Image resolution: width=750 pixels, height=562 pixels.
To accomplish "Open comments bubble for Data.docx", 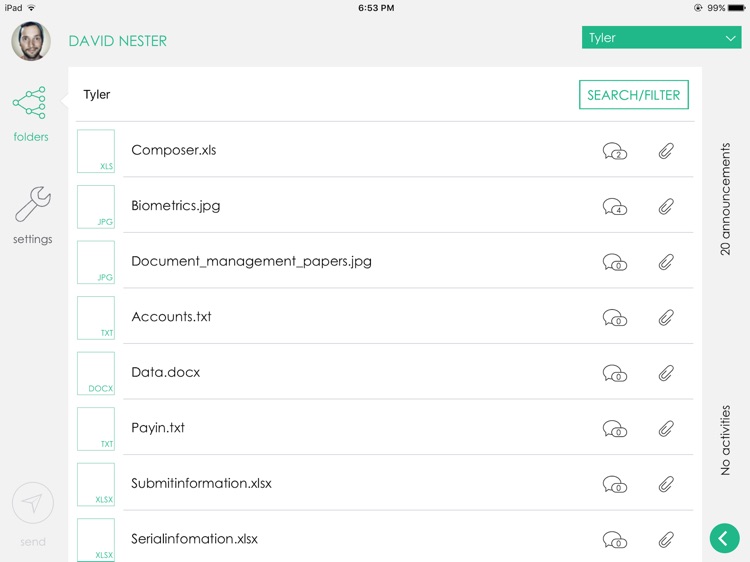I will pyautogui.click(x=615, y=373).
